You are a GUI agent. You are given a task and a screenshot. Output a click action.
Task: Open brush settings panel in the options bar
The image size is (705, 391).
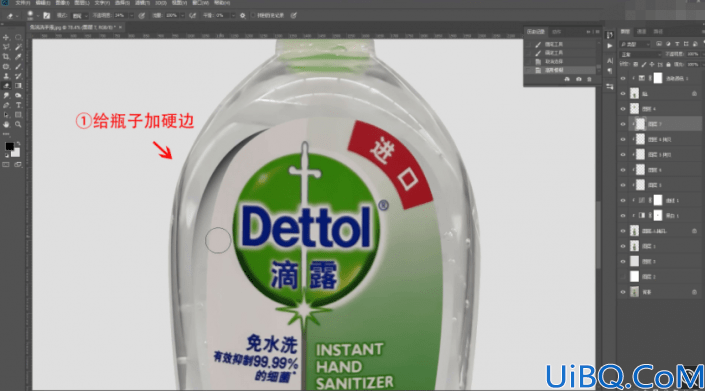pyautogui.click(x=46, y=15)
